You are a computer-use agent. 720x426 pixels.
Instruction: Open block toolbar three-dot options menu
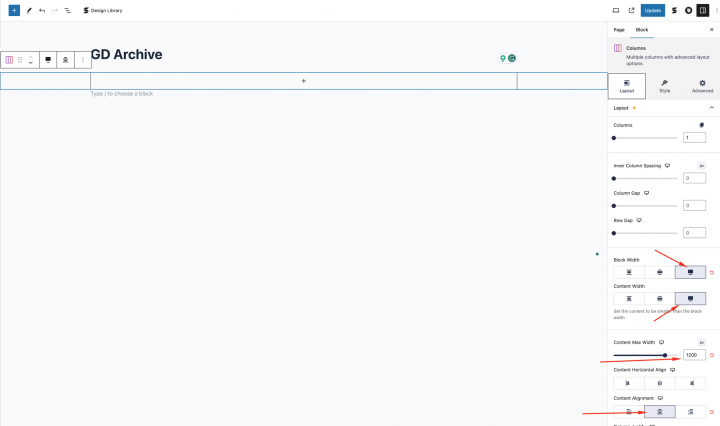tap(83, 60)
